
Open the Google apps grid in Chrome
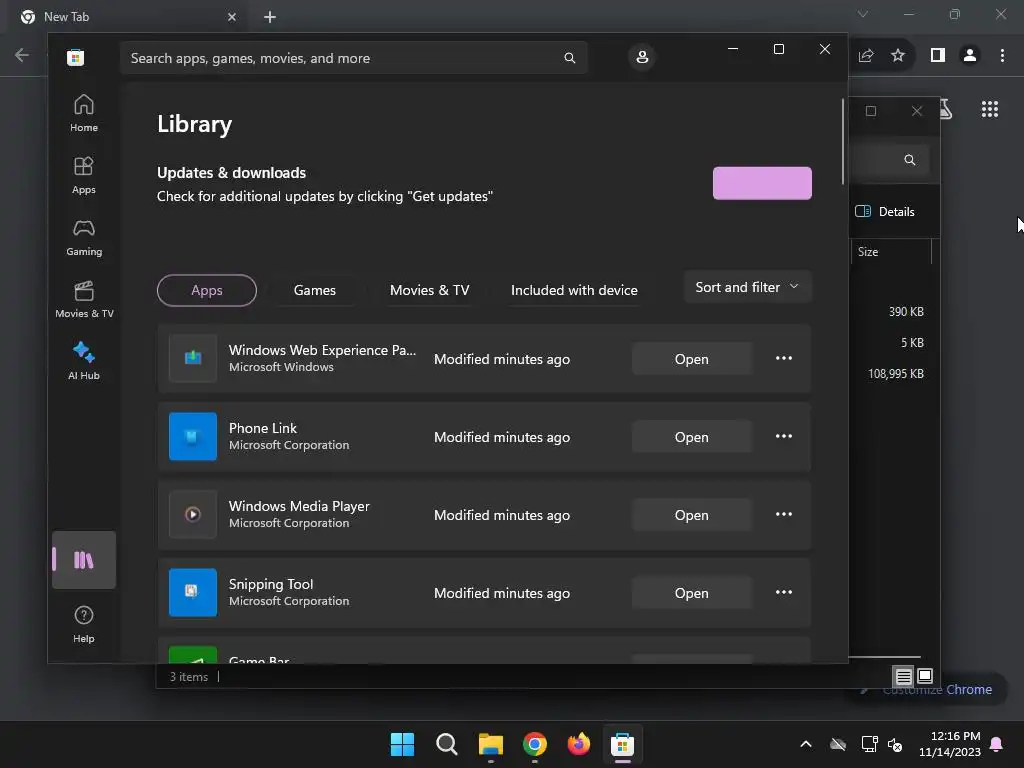coord(990,109)
